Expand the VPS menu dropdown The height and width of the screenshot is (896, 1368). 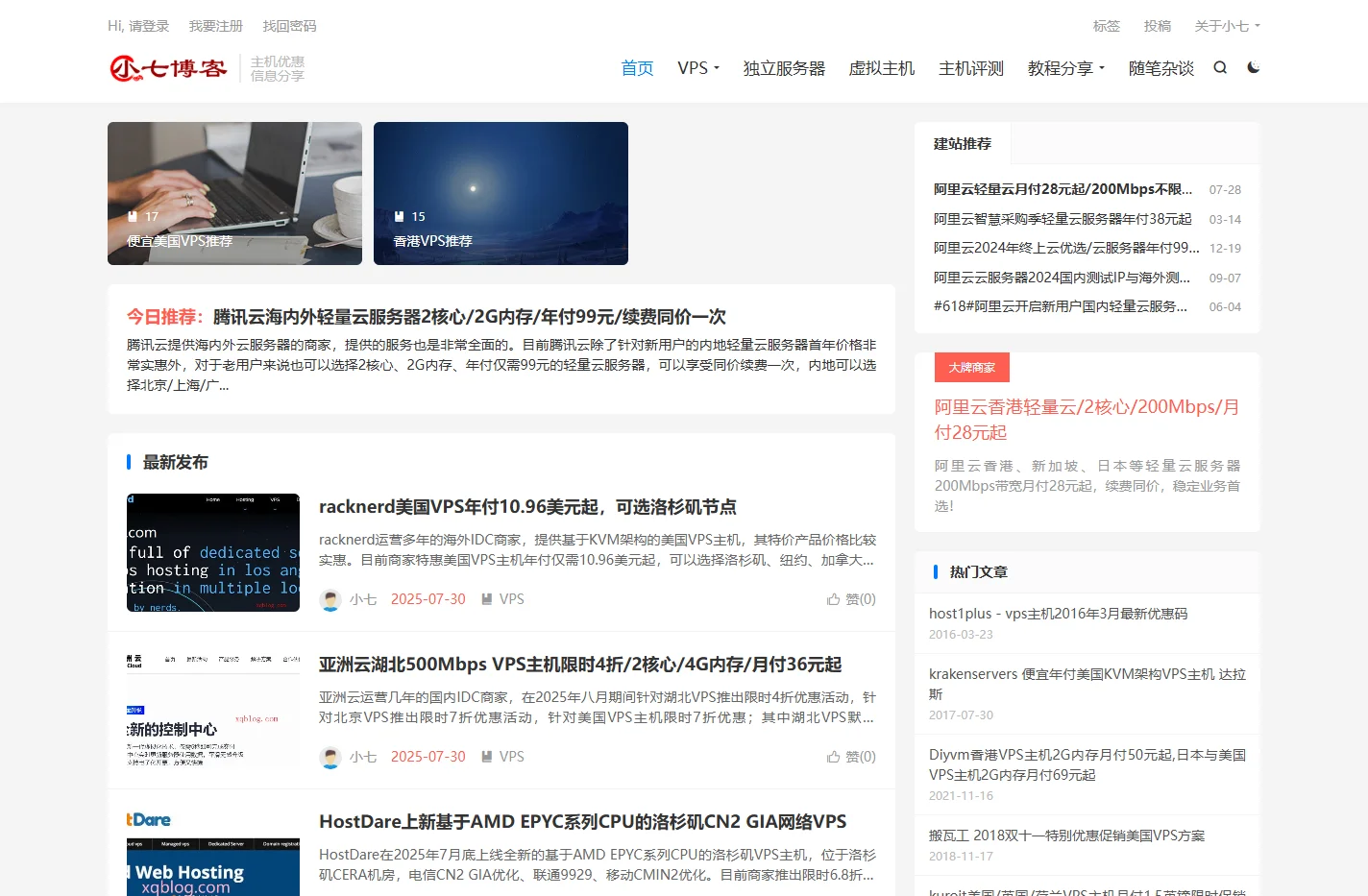tap(698, 68)
